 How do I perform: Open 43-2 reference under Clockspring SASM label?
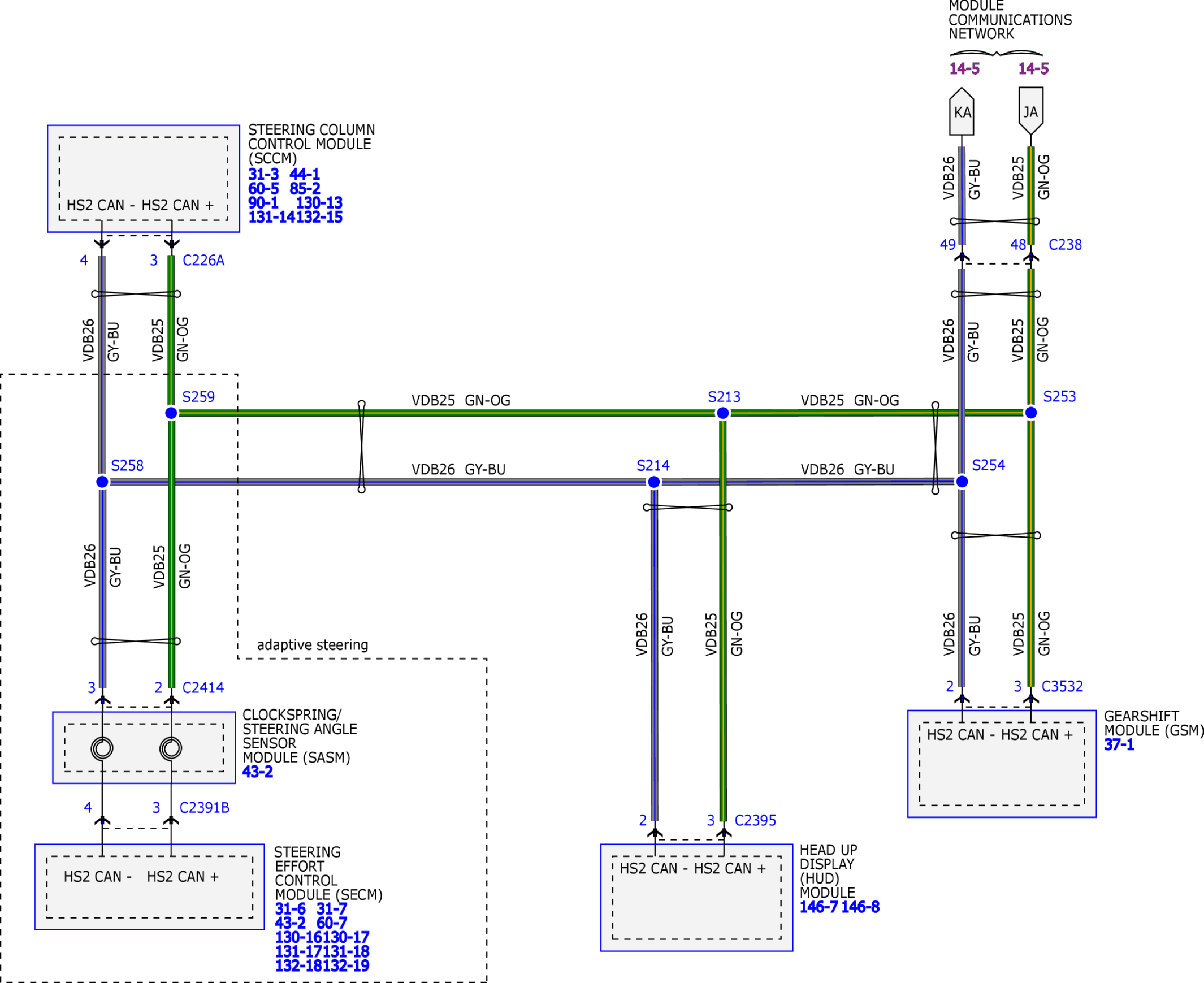(258, 772)
